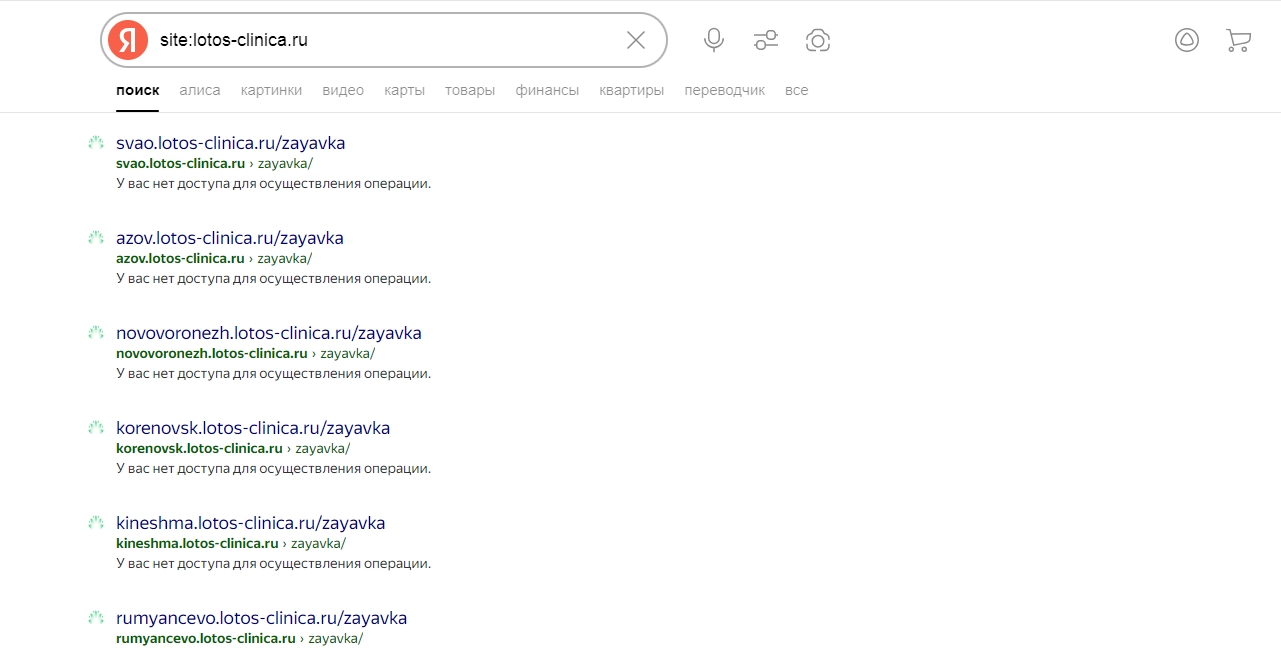The height and width of the screenshot is (651, 1281).
Task: Open azov.lotos-clinica.ru/zayavka result title
Action: click(230, 238)
